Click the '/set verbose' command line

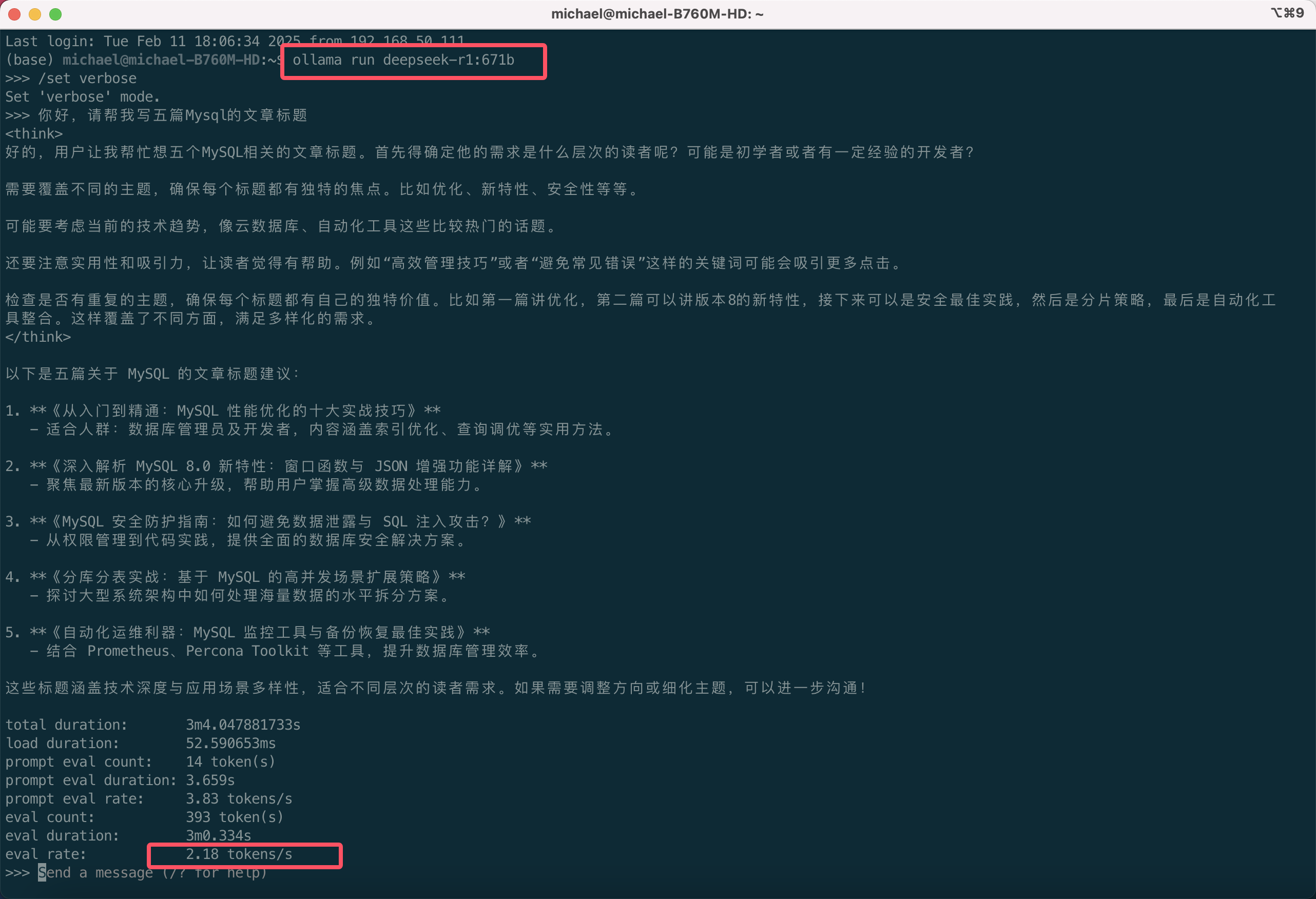coord(87,79)
